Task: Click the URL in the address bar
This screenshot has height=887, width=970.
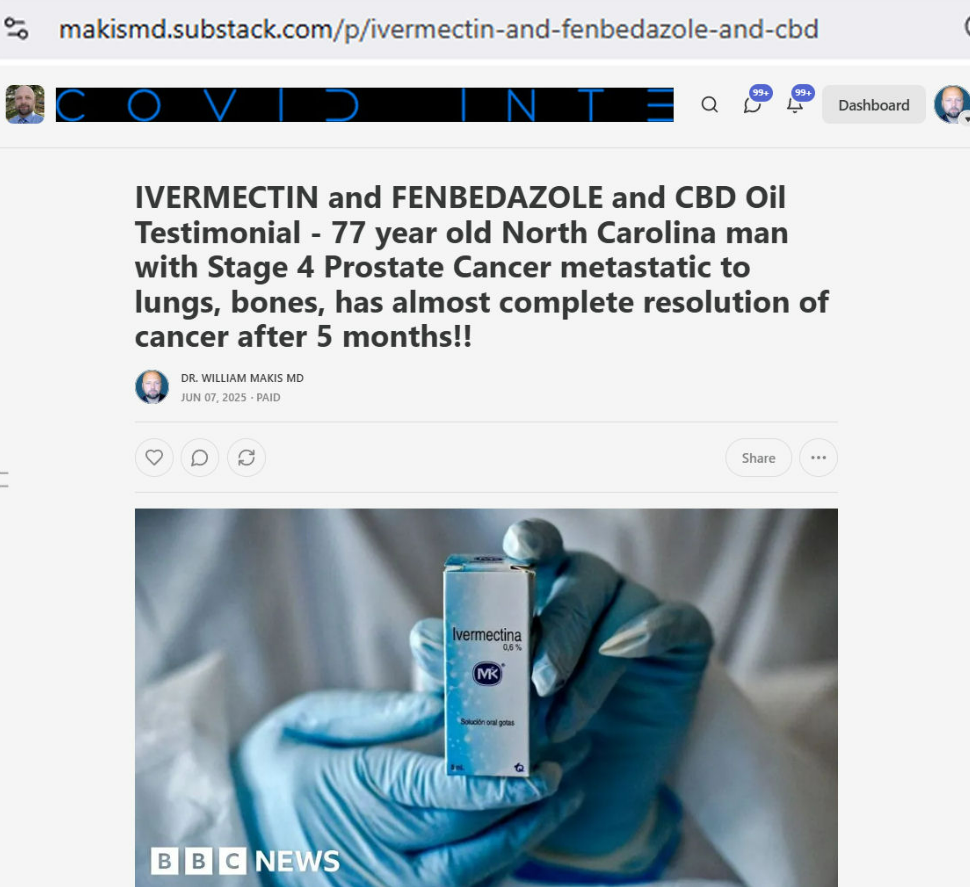Action: 439,29
